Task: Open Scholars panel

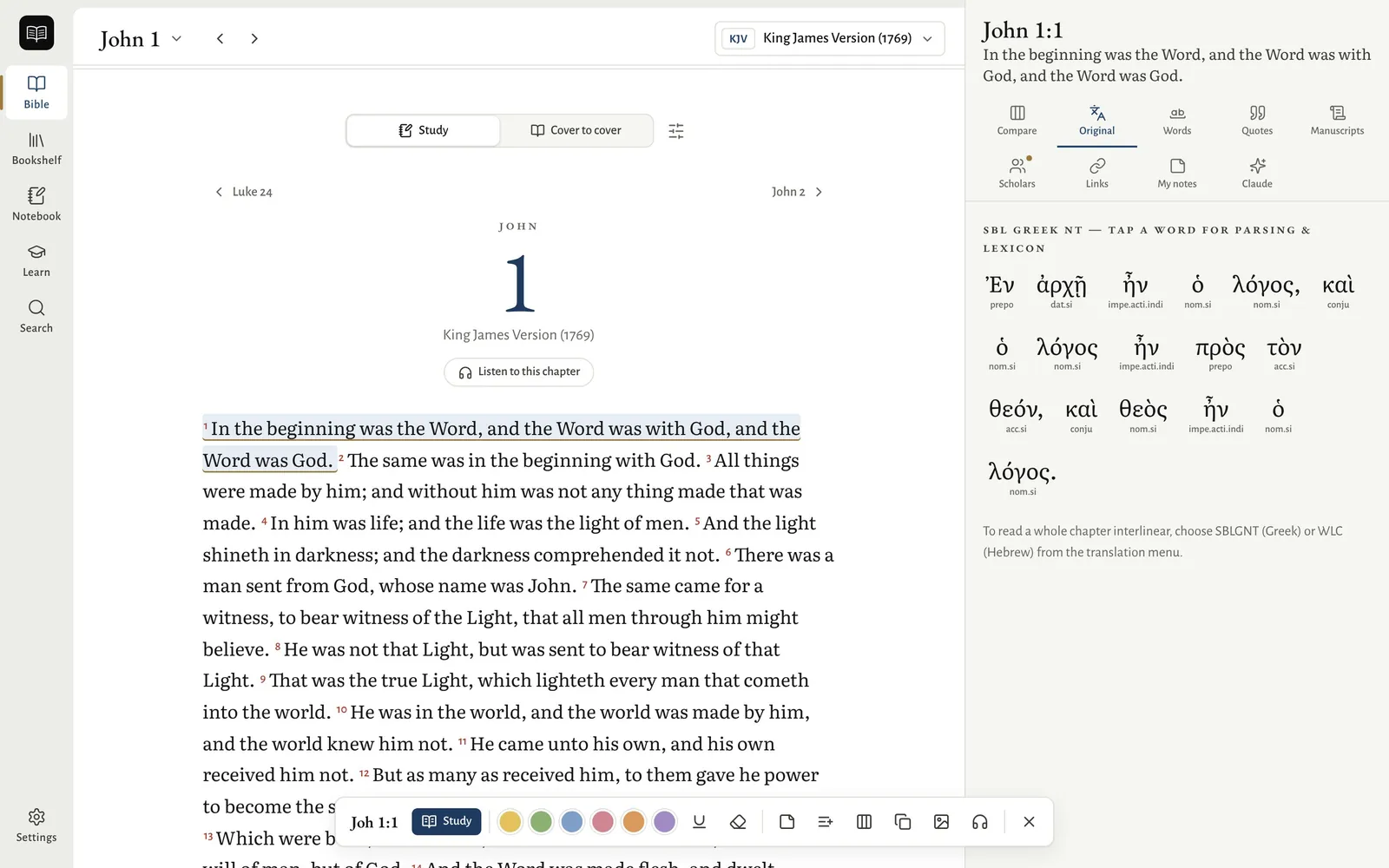Action: pyautogui.click(x=1017, y=173)
